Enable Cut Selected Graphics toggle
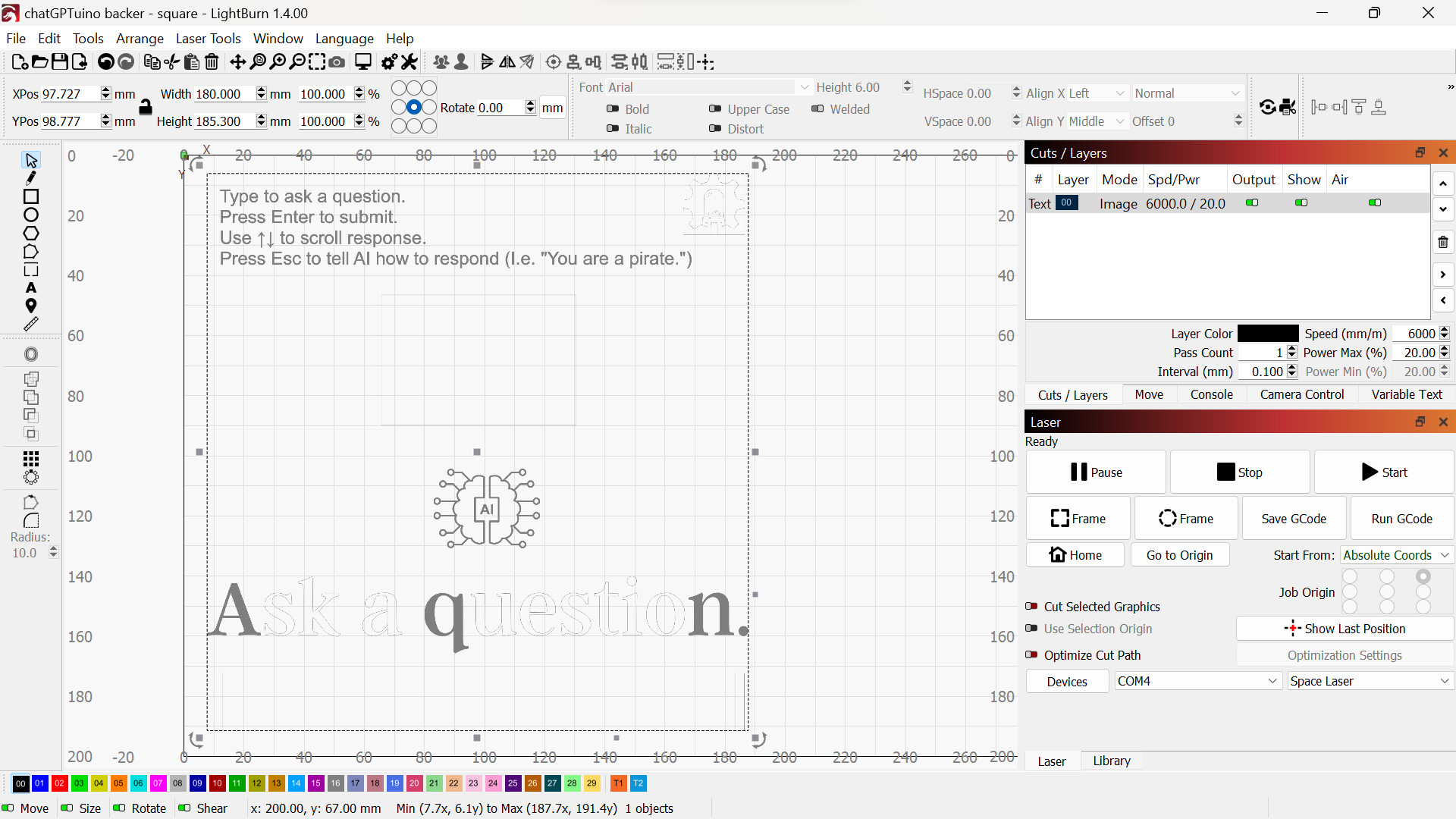This screenshot has height=819, width=1456. 1031,607
